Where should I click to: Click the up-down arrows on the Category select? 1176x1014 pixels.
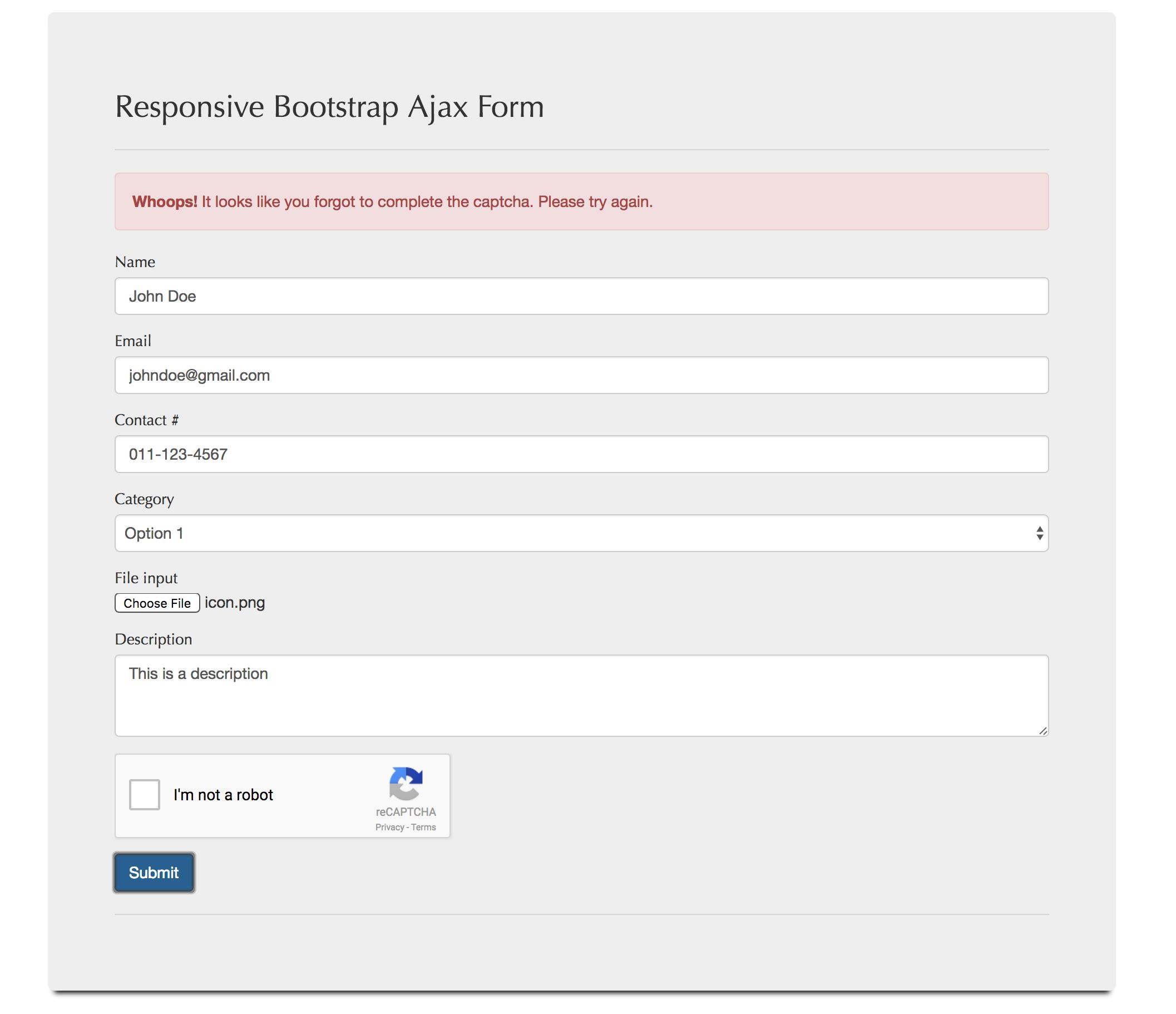coord(1039,533)
